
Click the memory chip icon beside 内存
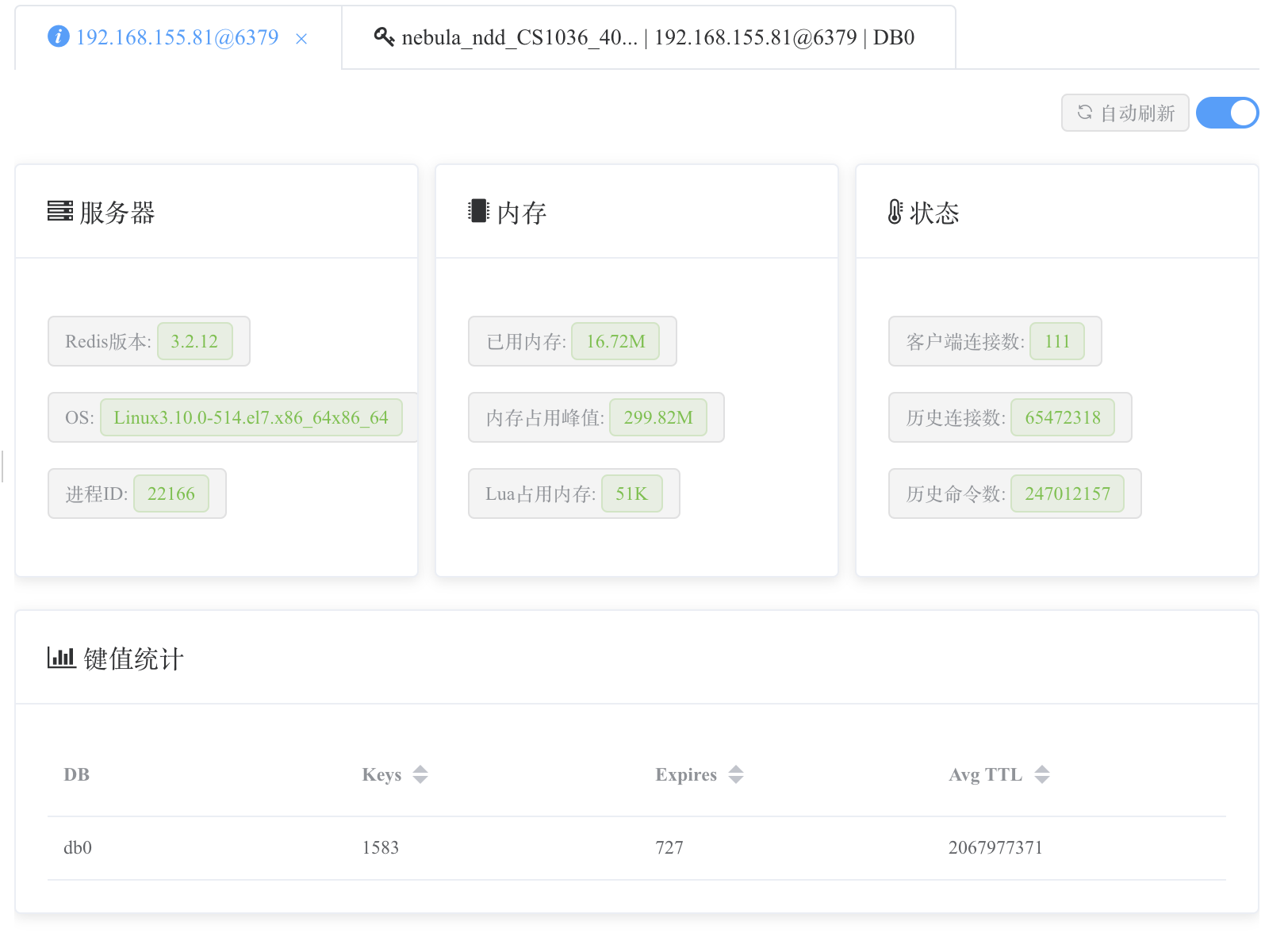click(x=477, y=211)
